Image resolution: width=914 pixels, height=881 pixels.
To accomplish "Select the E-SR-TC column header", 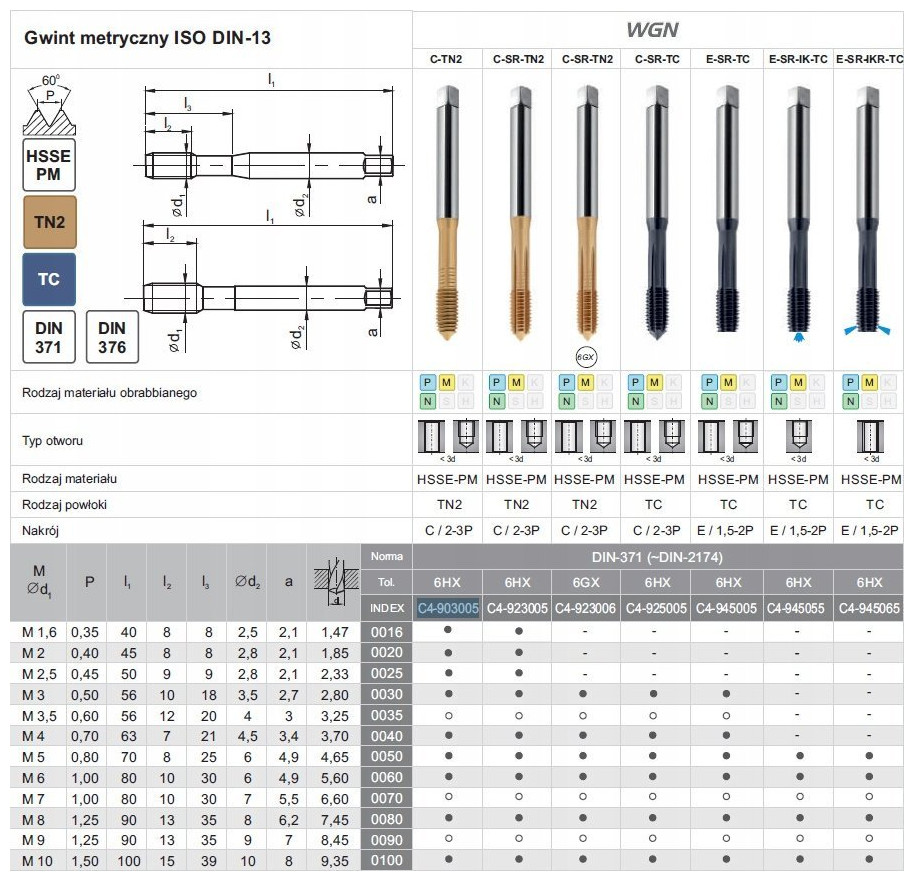I will [x=728, y=60].
